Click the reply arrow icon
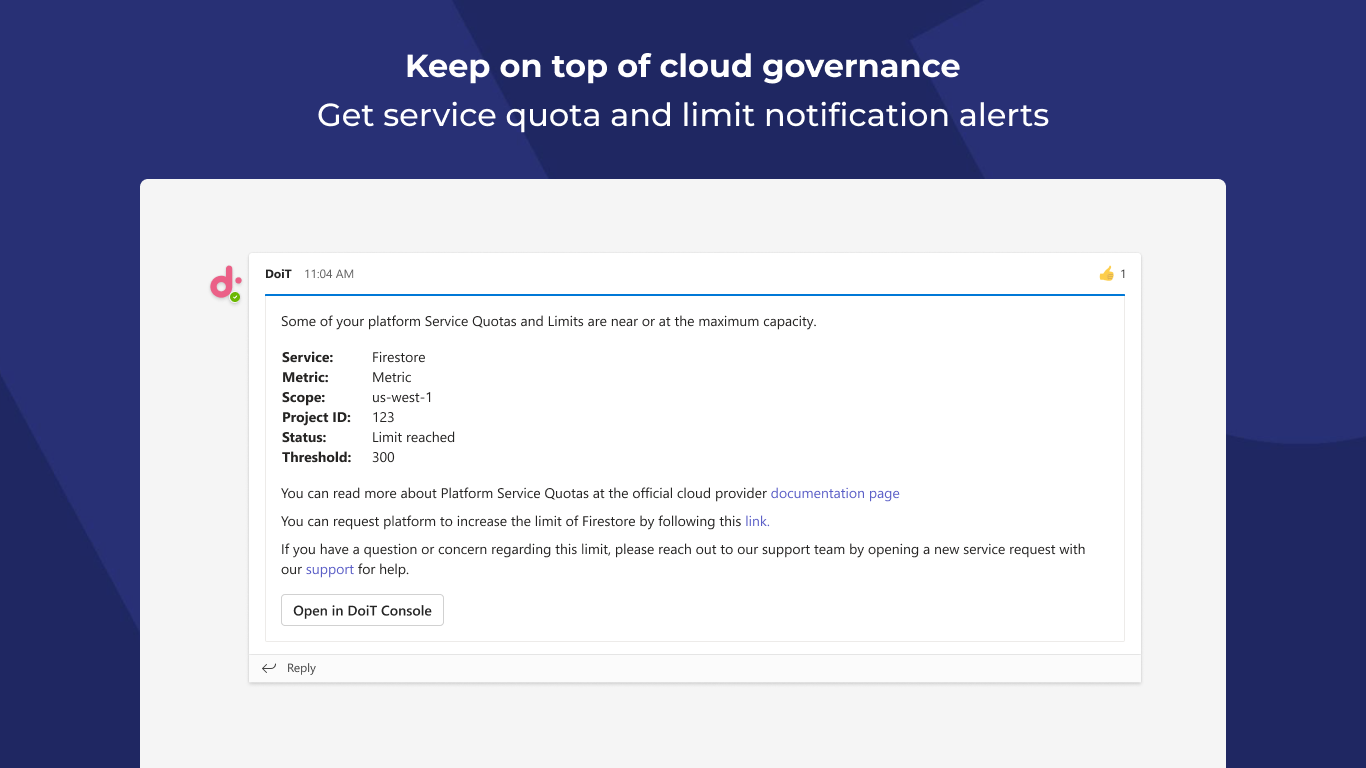 [268, 668]
